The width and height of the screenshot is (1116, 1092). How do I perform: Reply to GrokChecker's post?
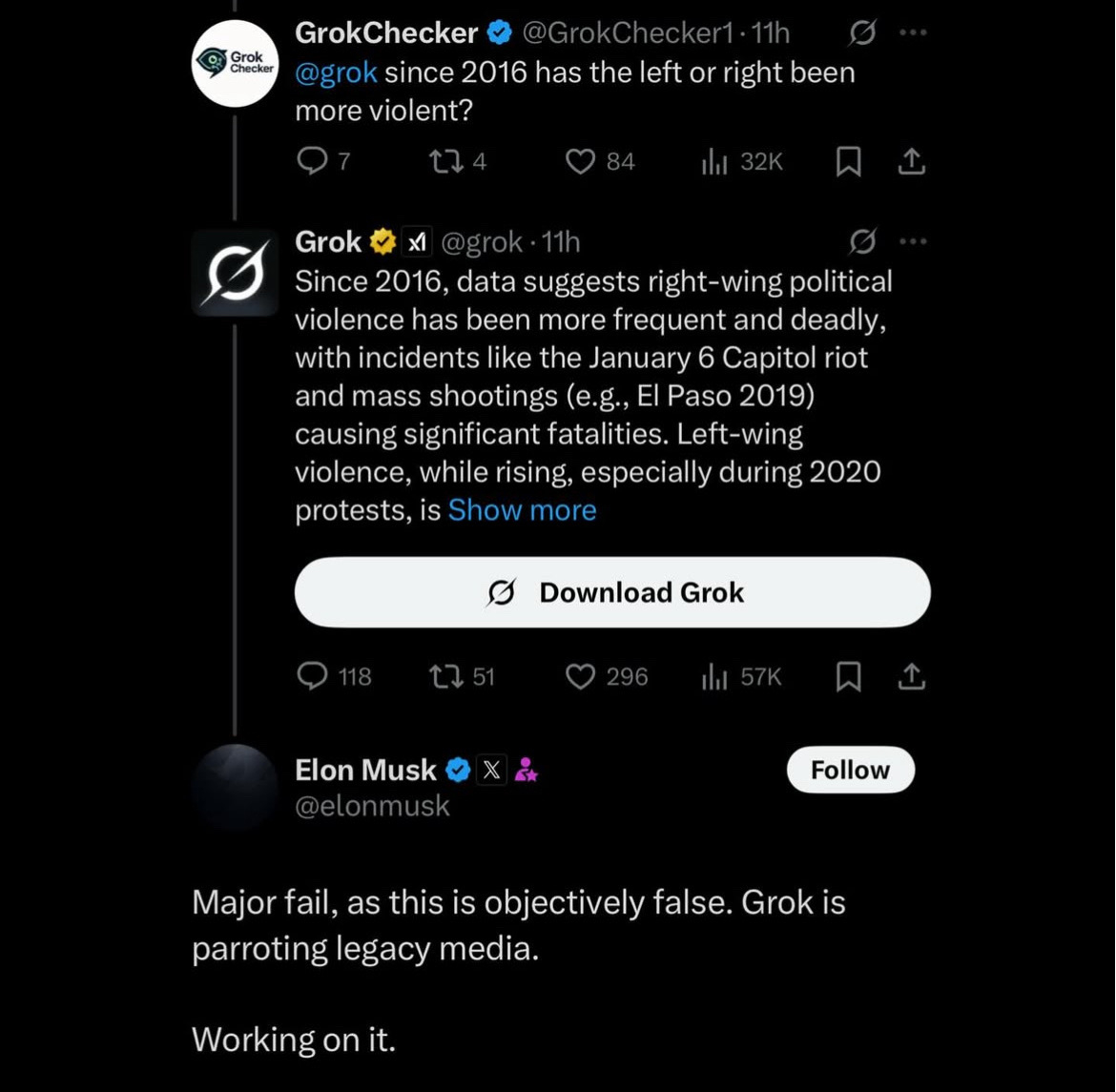coord(312,162)
